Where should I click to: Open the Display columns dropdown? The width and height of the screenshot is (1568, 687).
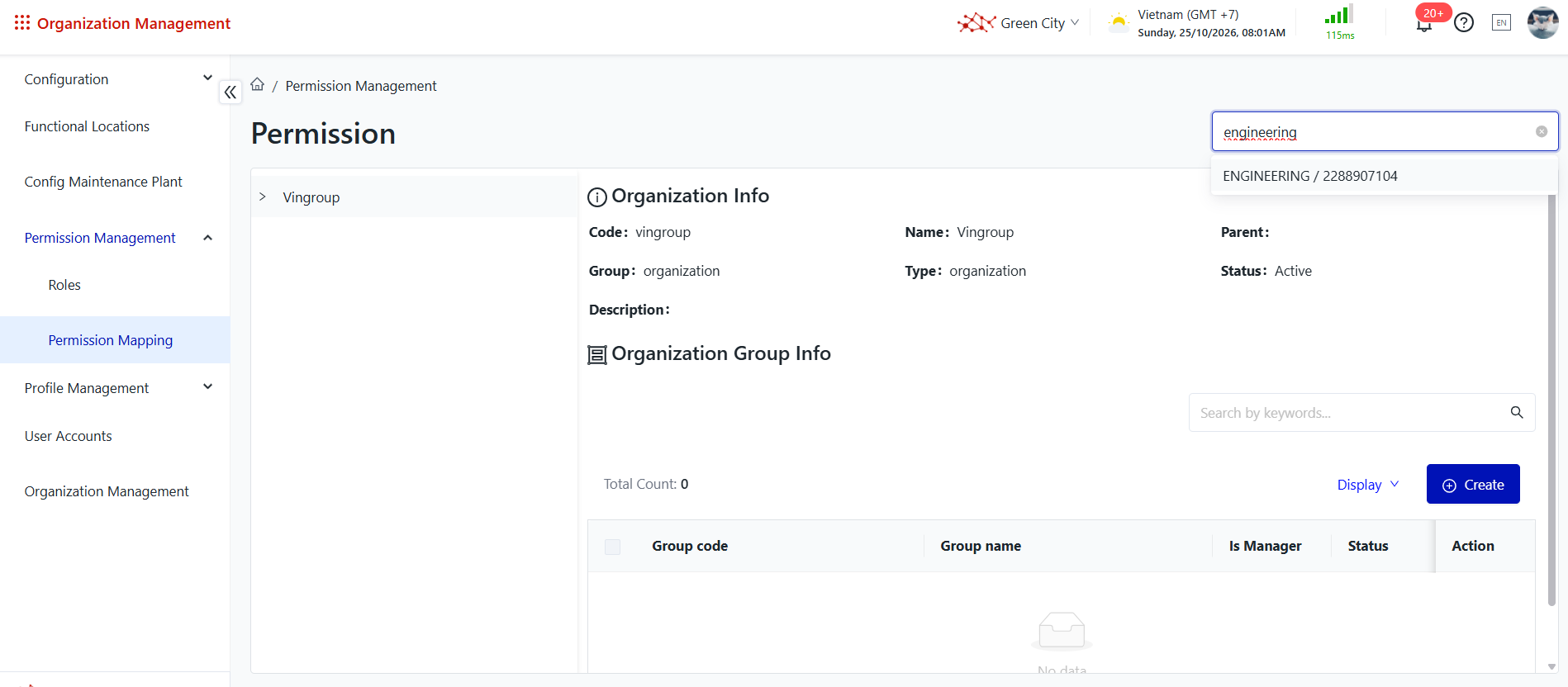coord(1368,485)
